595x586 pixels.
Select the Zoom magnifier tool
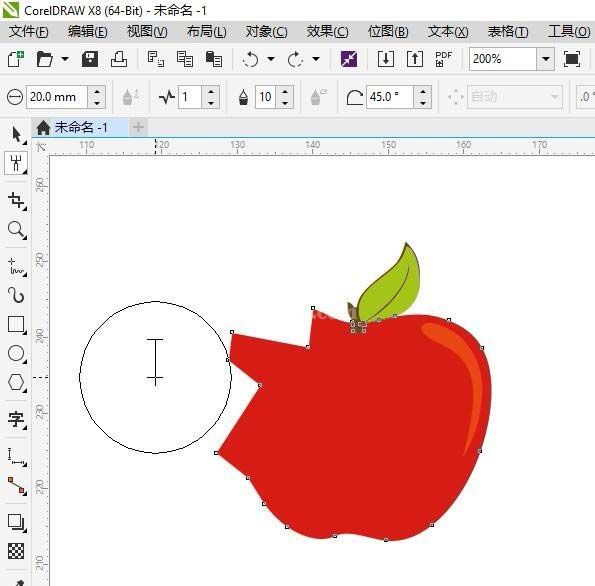16,230
